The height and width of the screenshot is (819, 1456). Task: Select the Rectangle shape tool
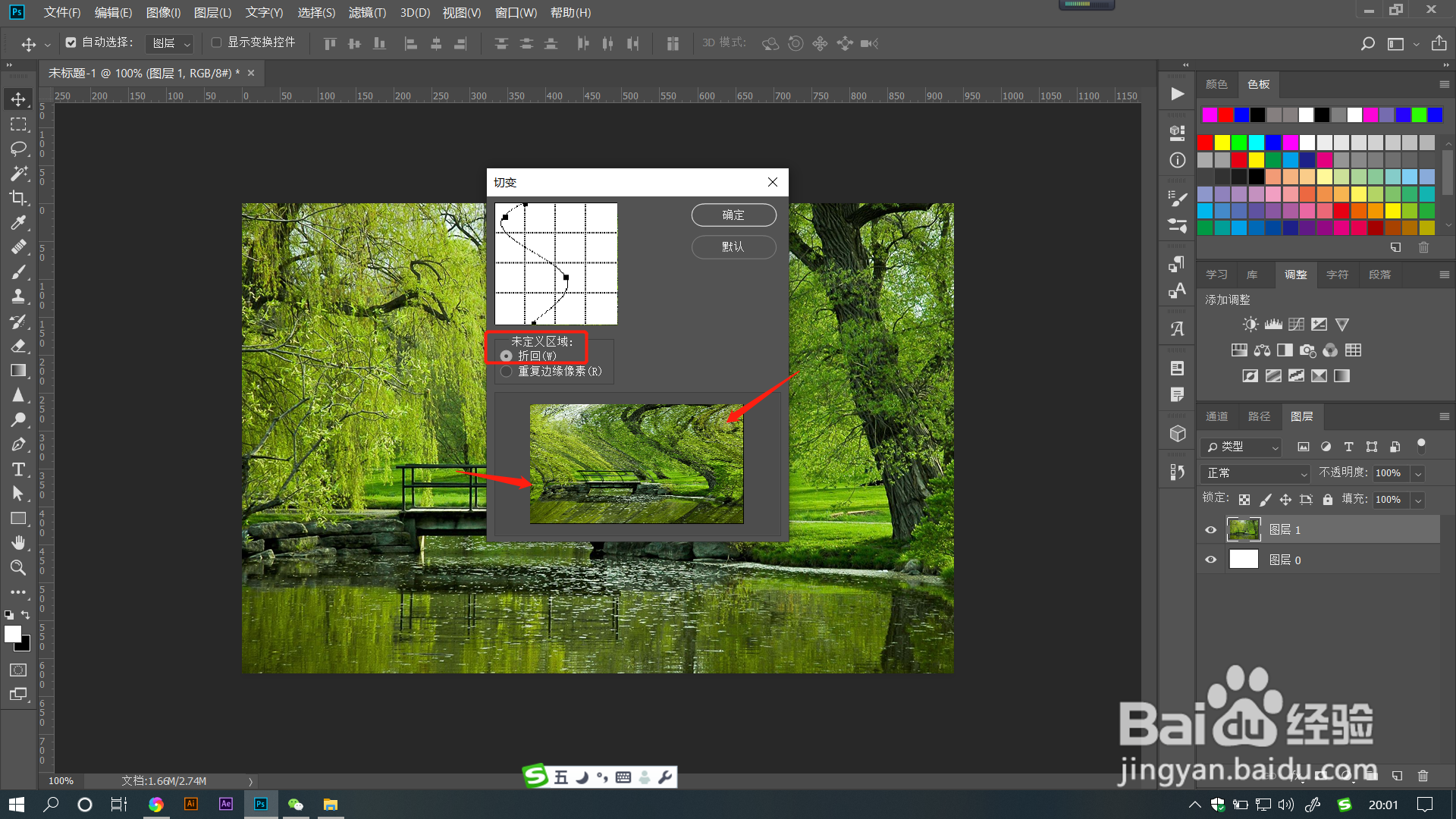click(18, 519)
